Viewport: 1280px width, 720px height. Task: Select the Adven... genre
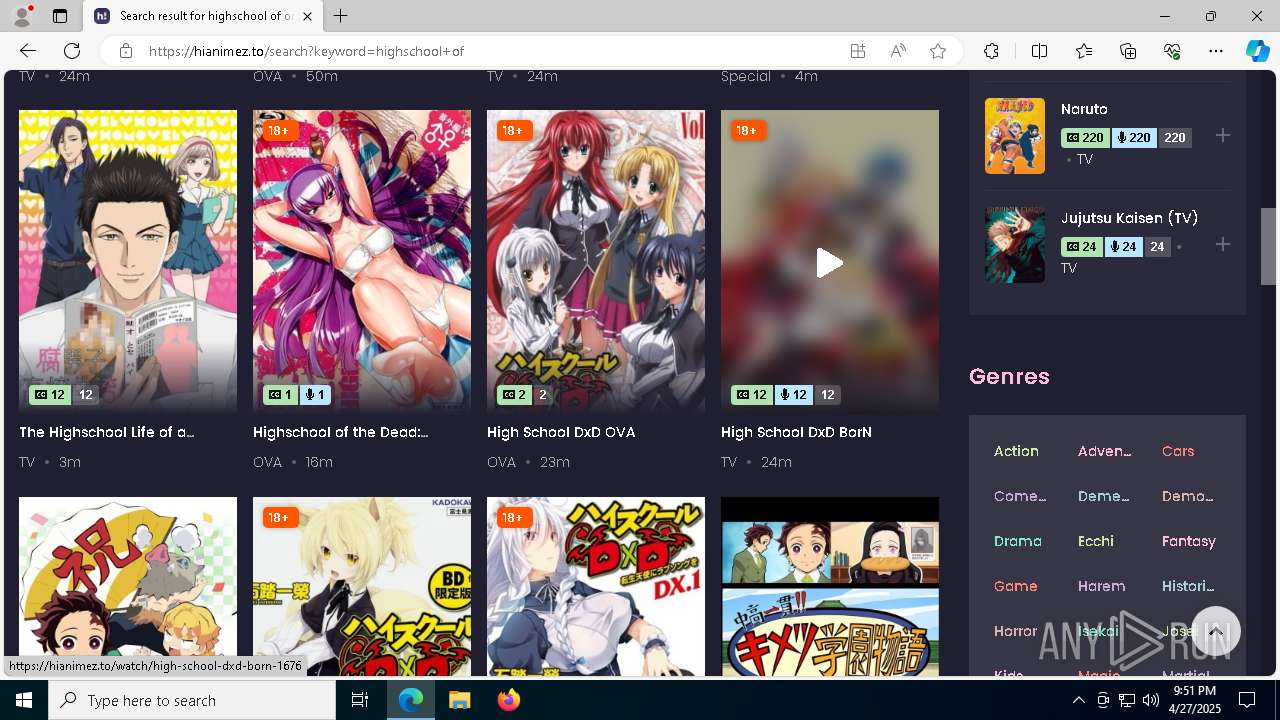[1104, 451]
